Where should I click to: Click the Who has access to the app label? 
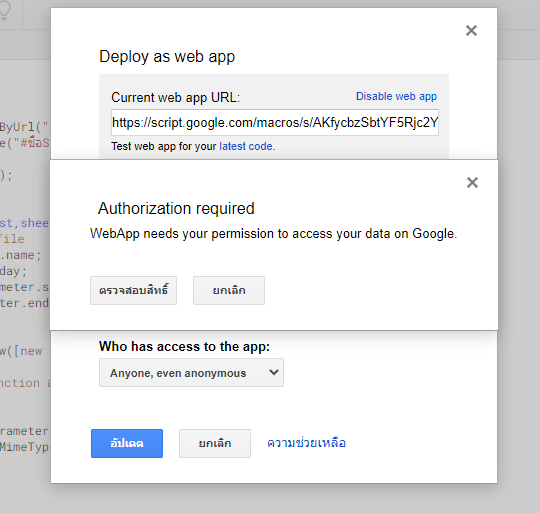(x=185, y=346)
